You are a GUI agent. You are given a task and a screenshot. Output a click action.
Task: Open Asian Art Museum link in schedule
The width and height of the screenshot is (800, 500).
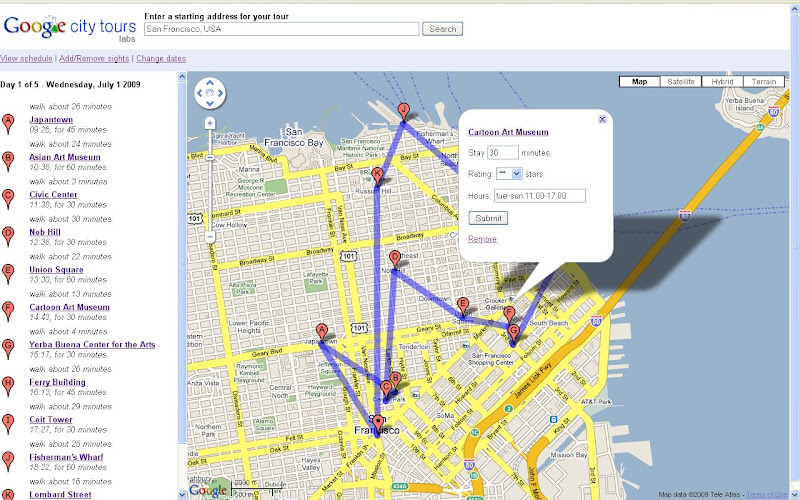[65, 157]
